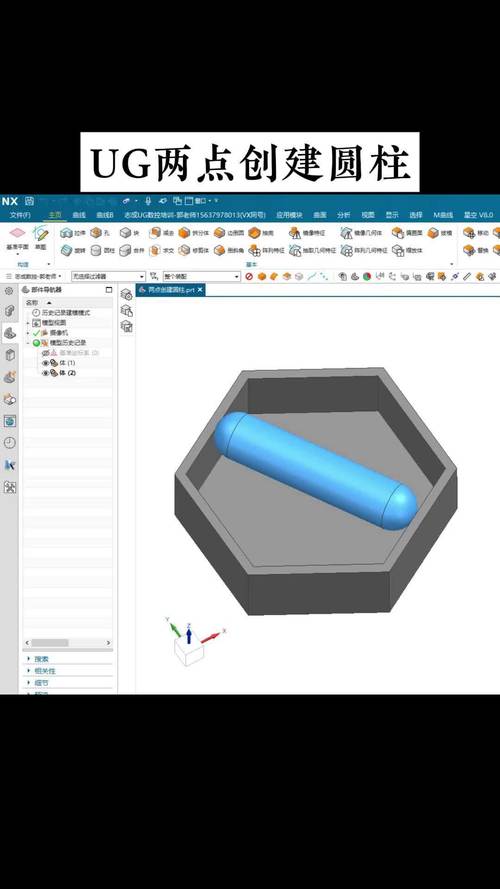Image resolution: width=500 pixels, height=889 pixels.
Task: Show the hidden 基准坐标系 datum item
Action: [x=45, y=353]
